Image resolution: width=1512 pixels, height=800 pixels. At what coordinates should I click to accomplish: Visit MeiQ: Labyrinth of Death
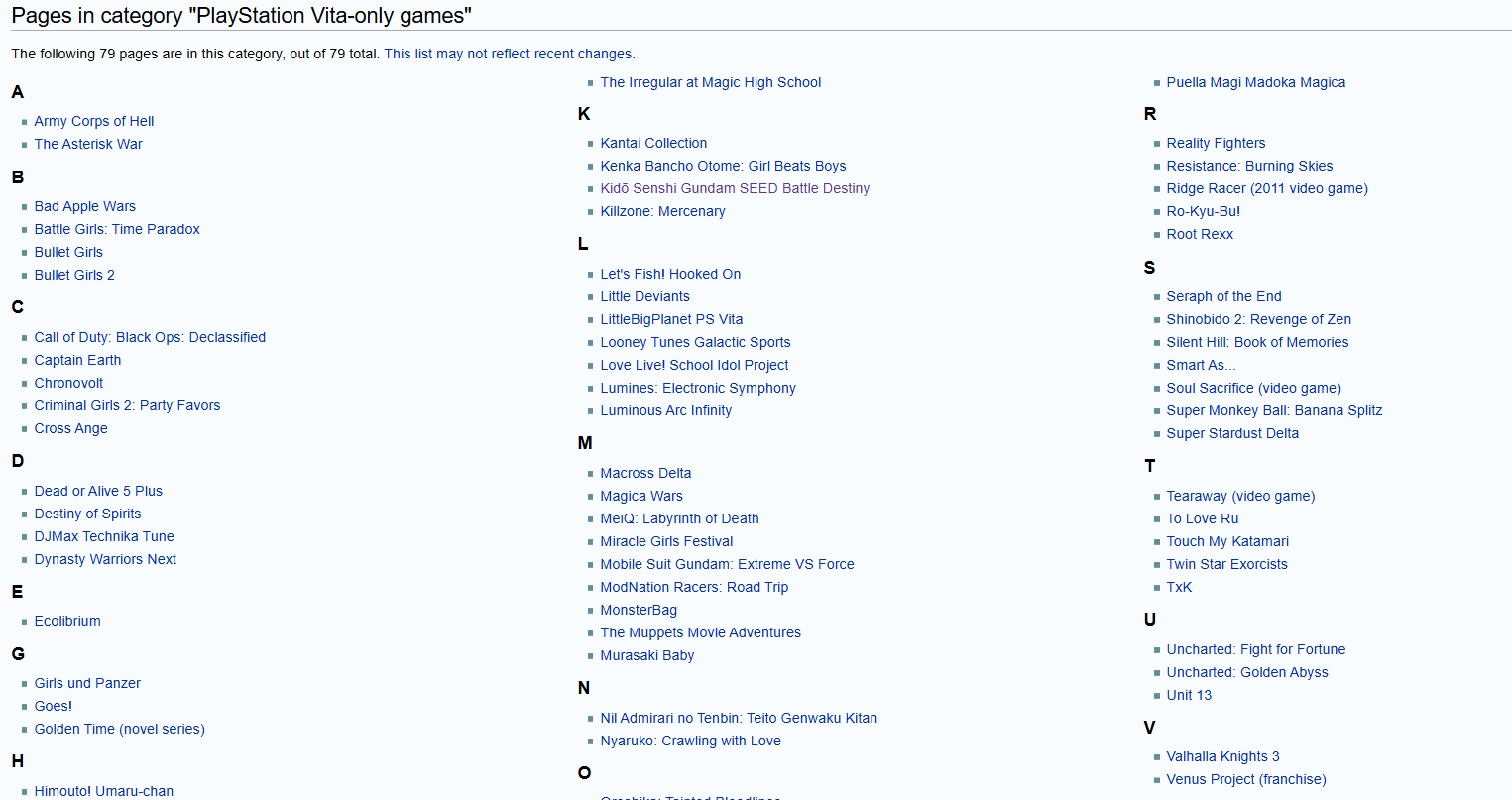pos(679,518)
